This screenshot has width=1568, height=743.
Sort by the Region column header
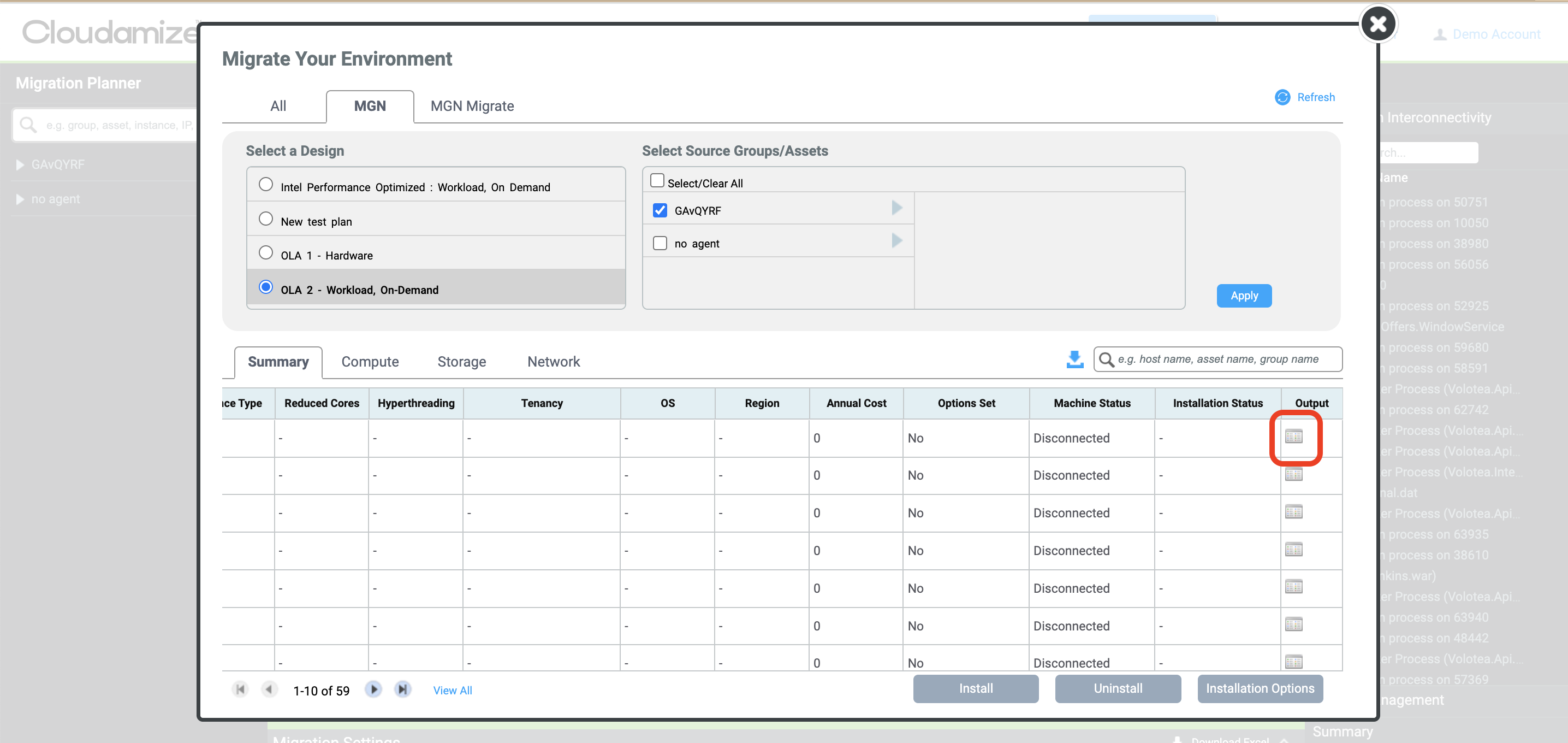[x=762, y=403]
